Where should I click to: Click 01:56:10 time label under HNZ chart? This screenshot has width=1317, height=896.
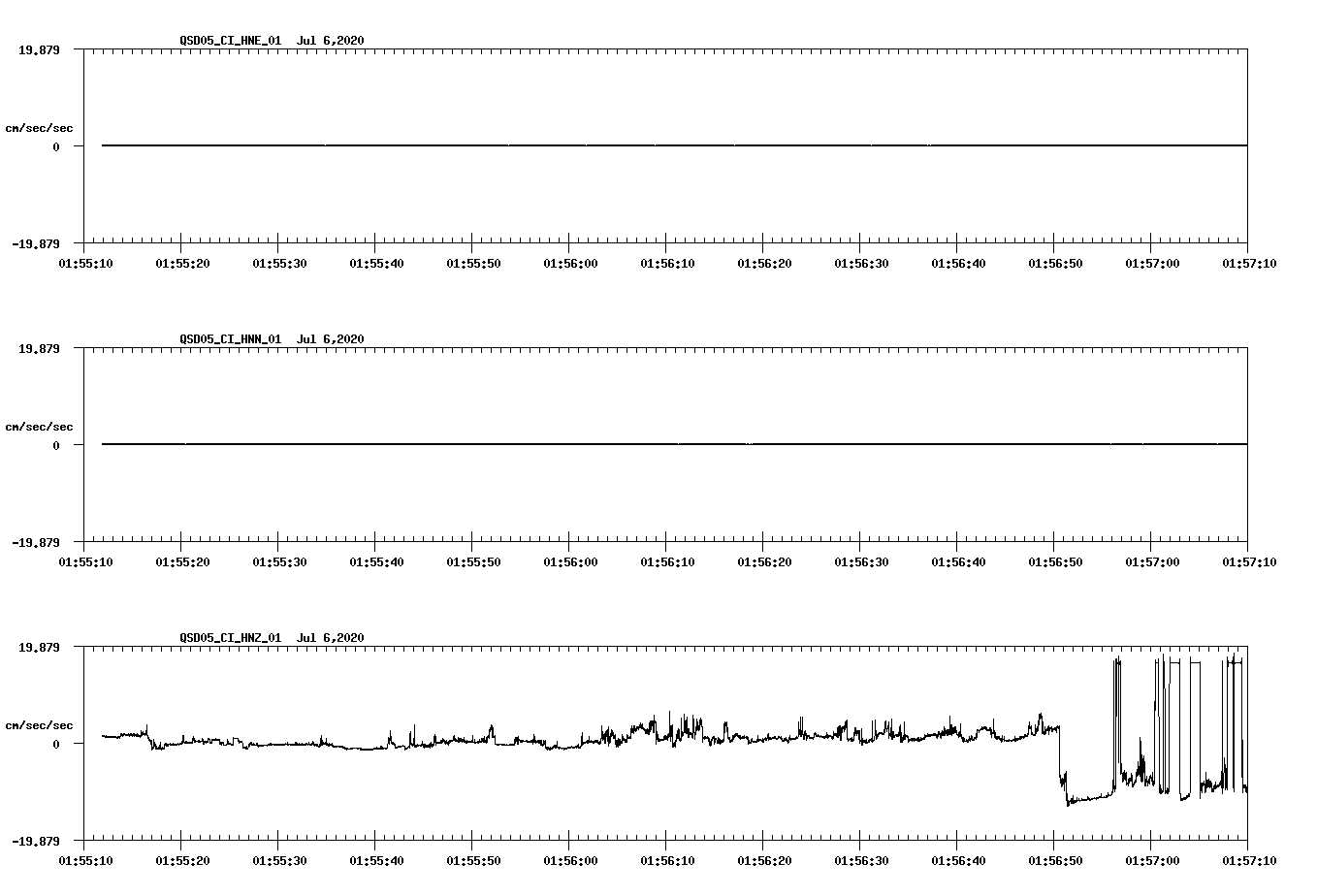666,860
